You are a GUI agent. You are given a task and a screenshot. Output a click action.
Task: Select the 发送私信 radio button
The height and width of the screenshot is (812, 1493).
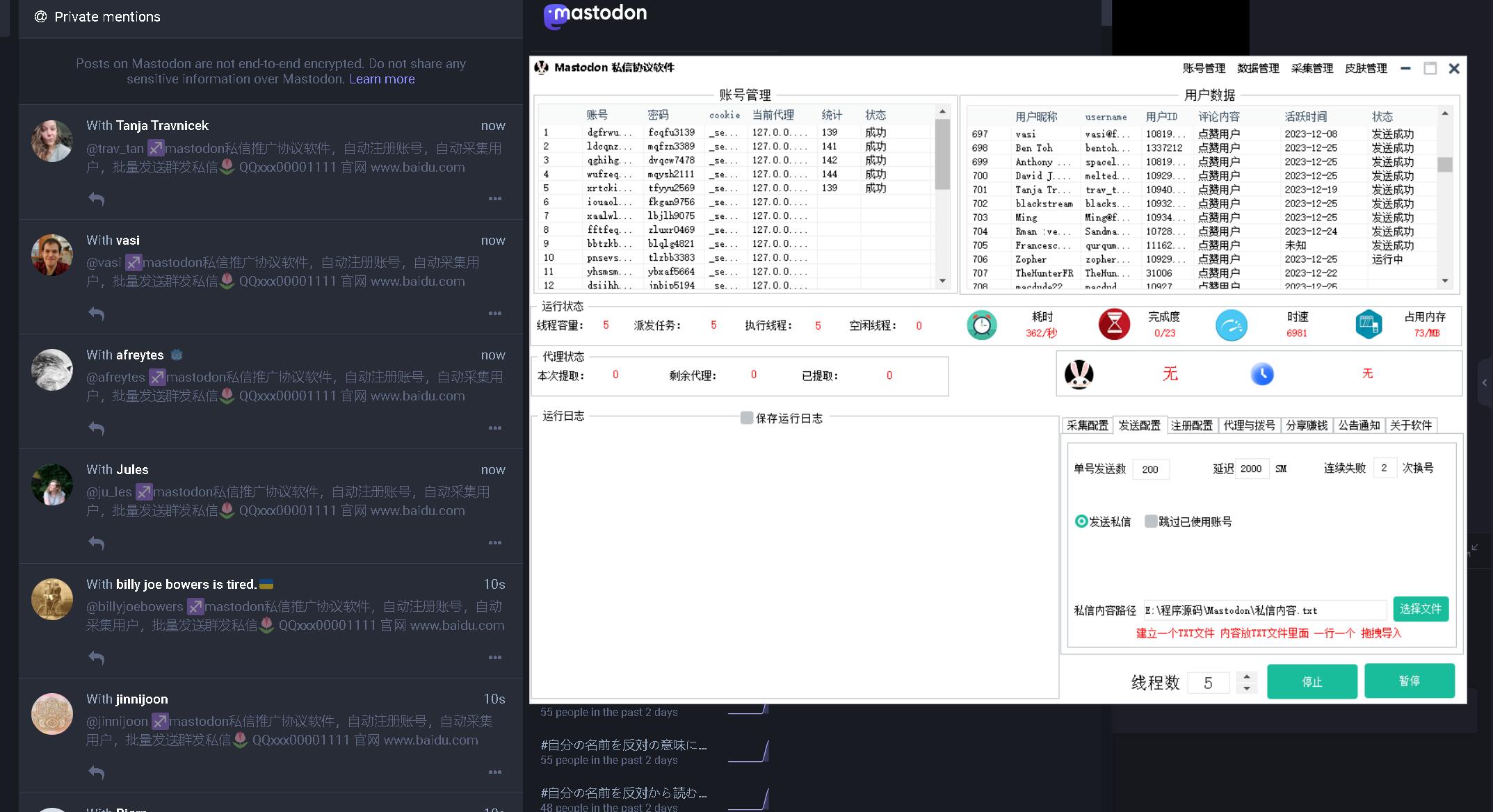point(1081,521)
